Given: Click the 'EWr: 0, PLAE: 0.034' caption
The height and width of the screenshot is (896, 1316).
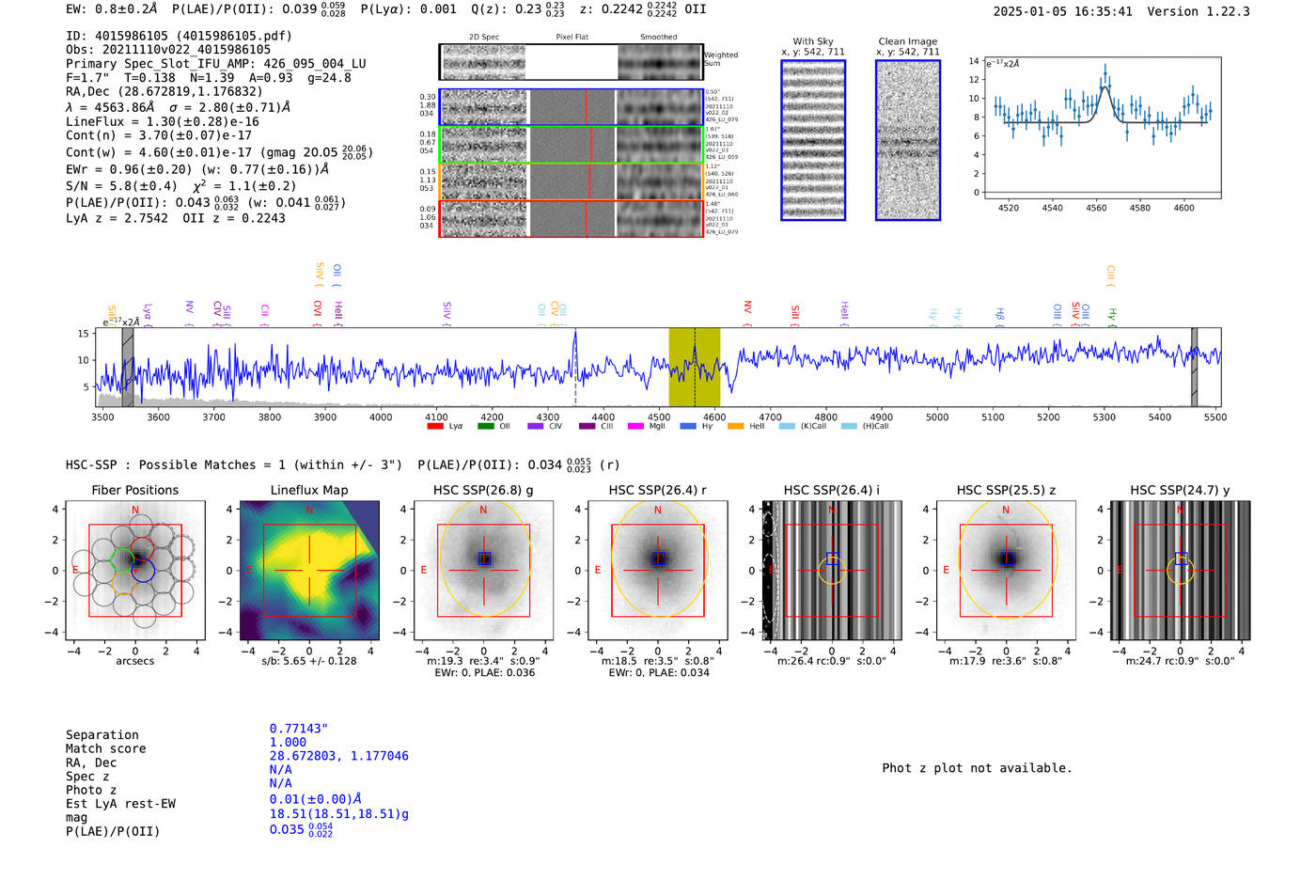Looking at the screenshot, I should (658, 673).
